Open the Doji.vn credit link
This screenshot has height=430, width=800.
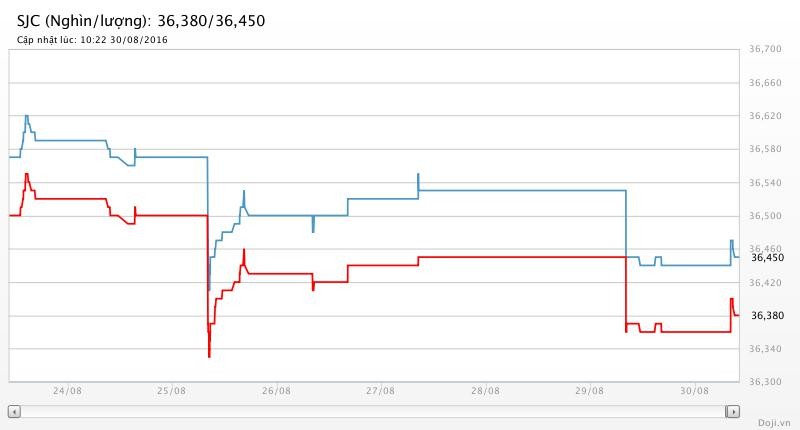(773, 423)
